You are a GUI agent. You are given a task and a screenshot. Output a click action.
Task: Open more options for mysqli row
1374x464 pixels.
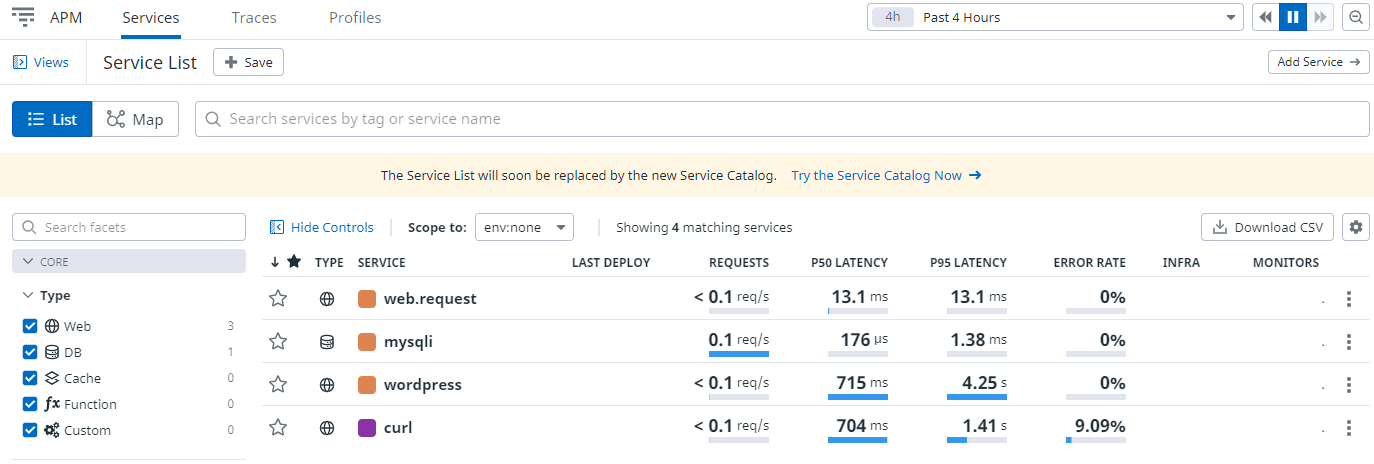click(1349, 342)
